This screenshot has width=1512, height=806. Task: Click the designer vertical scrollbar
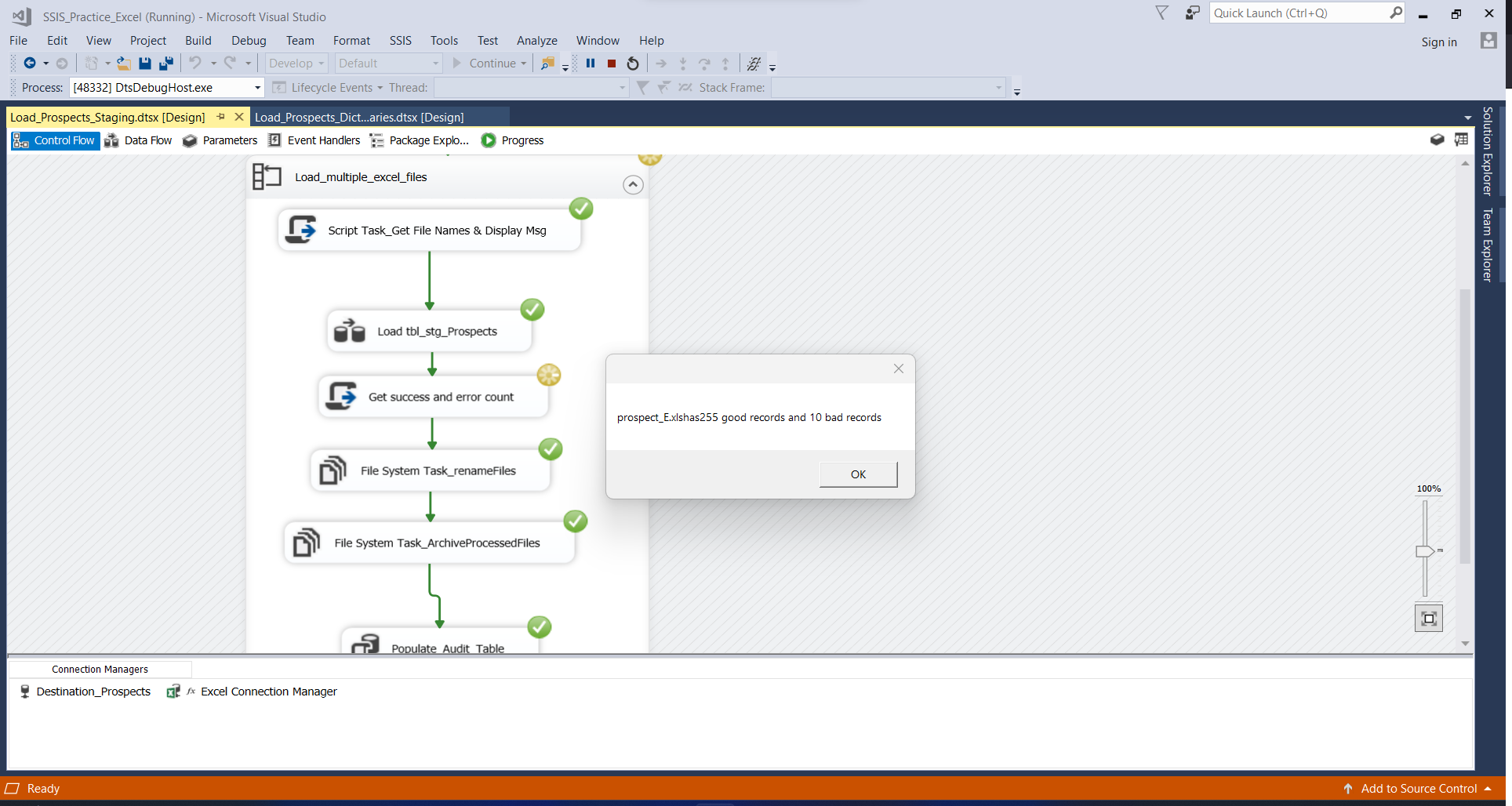pyautogui.click(x=1465, y=427)
